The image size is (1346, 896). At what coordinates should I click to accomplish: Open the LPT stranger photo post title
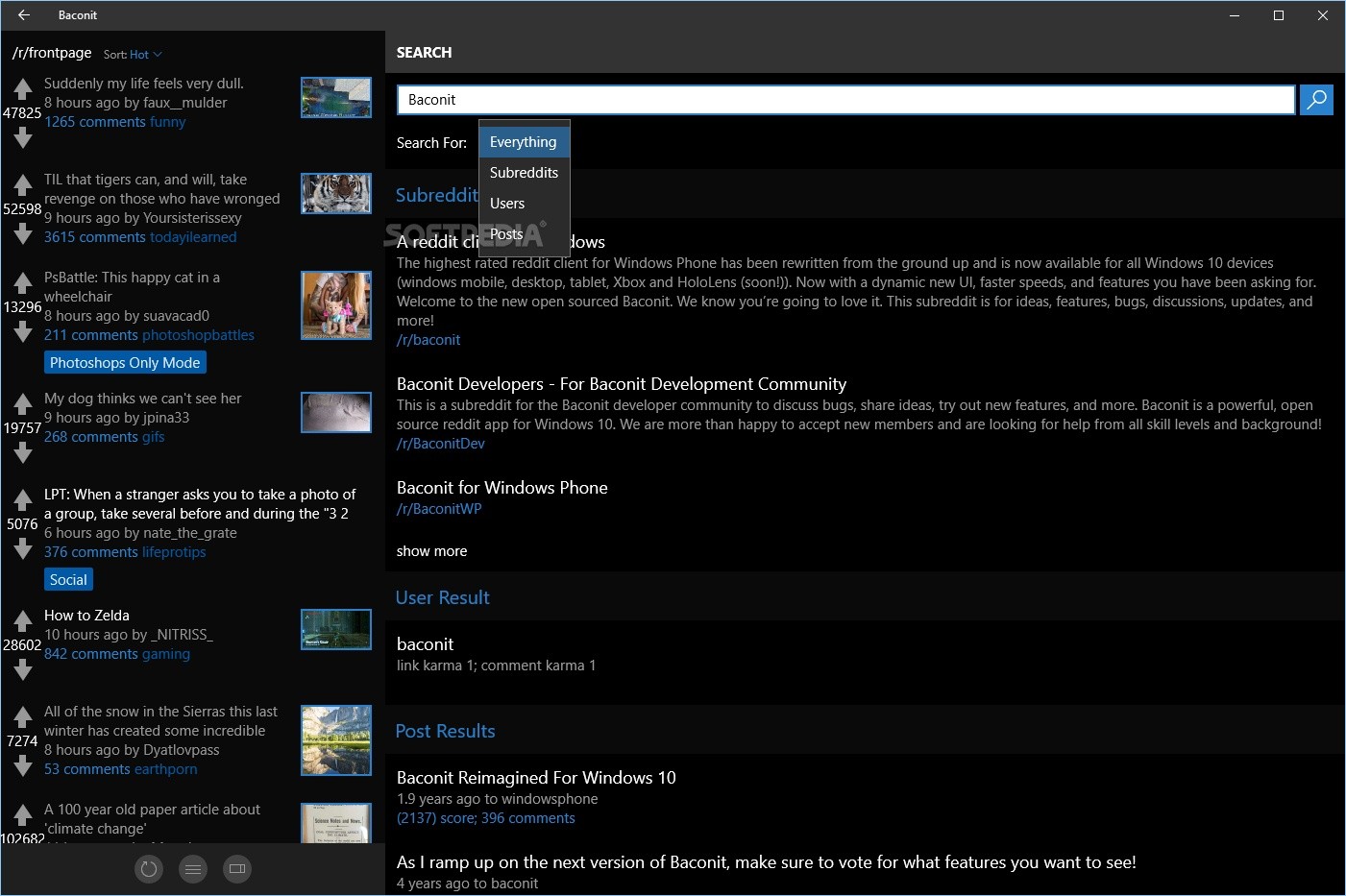[x=200, y=504]
